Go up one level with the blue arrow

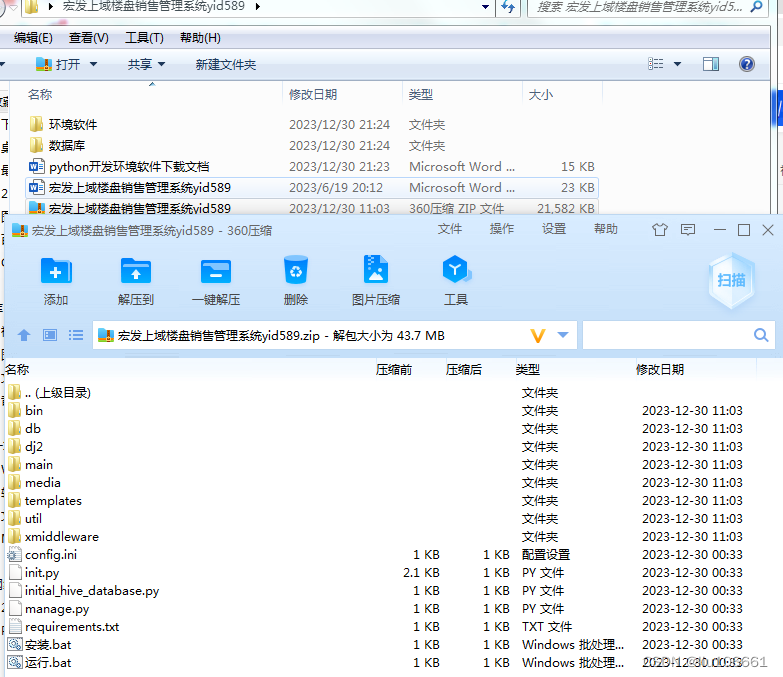24,335
